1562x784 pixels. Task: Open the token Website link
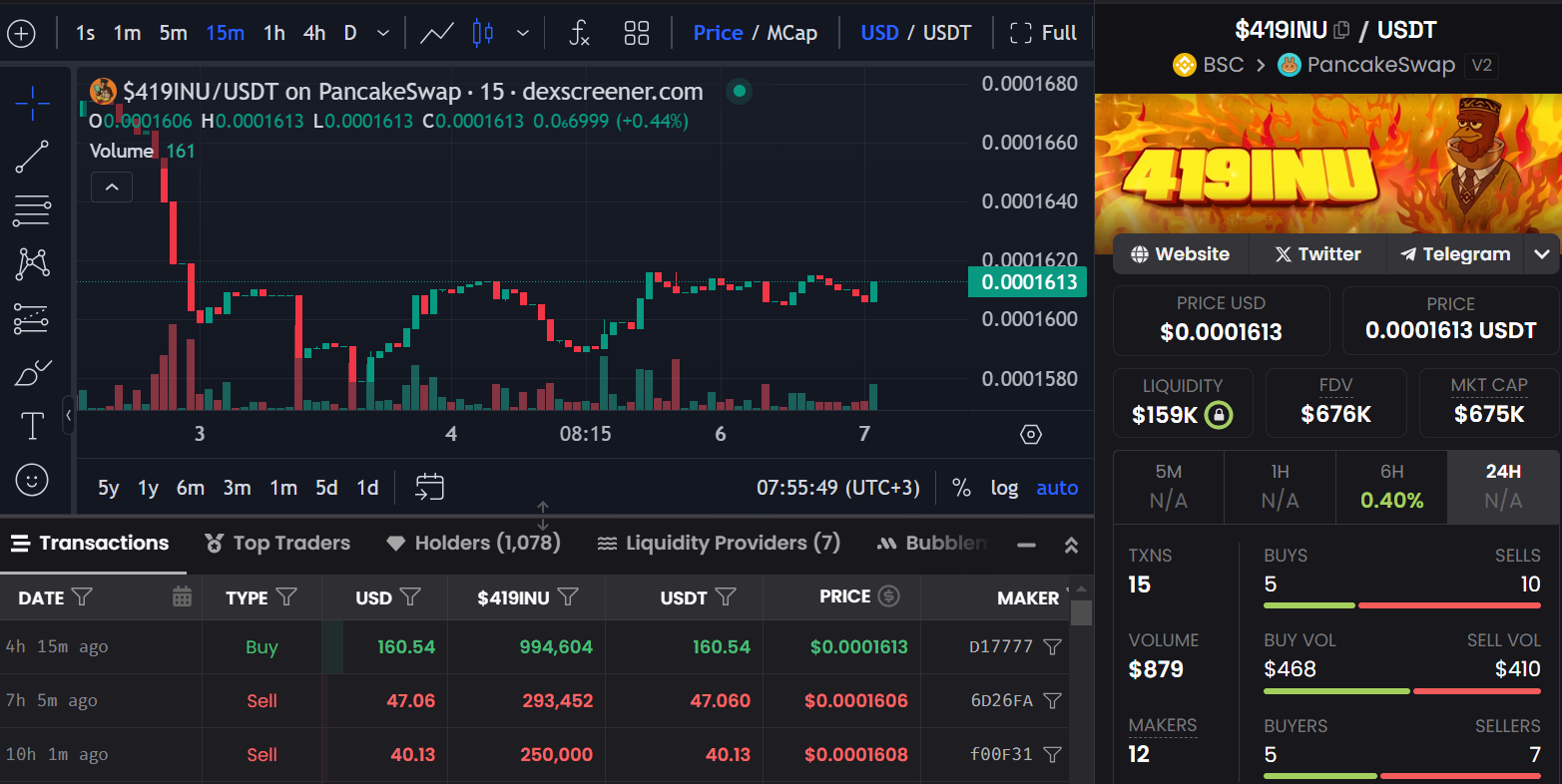[x=1180, y=254]
